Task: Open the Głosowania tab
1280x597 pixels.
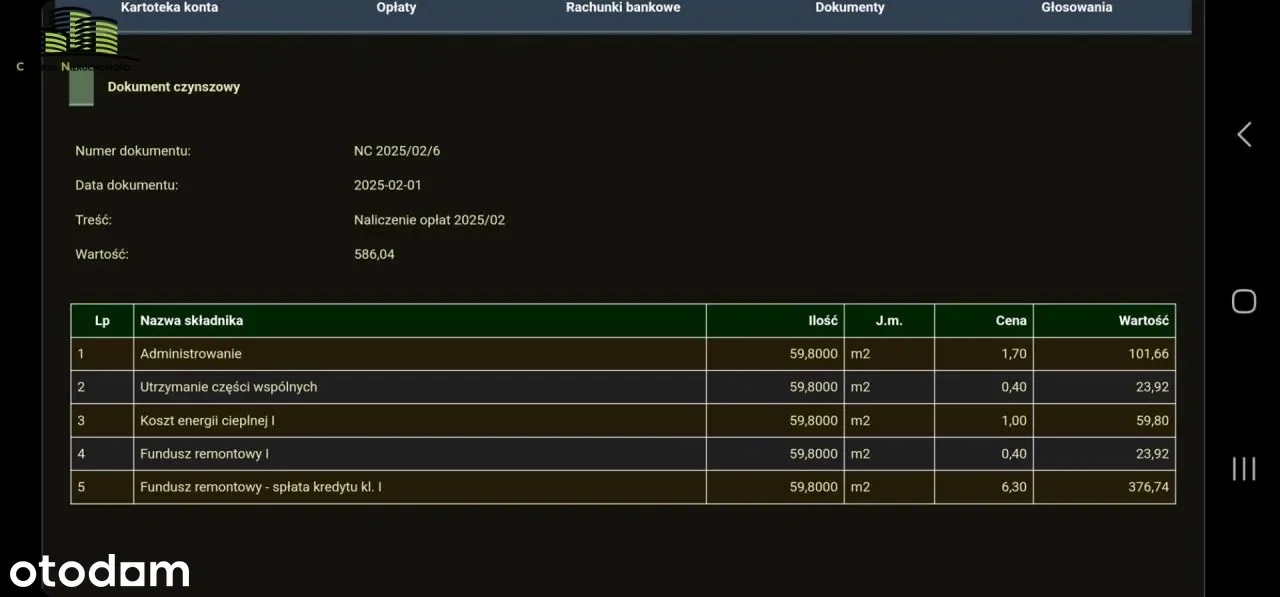Action: (x=1076, y=8)
